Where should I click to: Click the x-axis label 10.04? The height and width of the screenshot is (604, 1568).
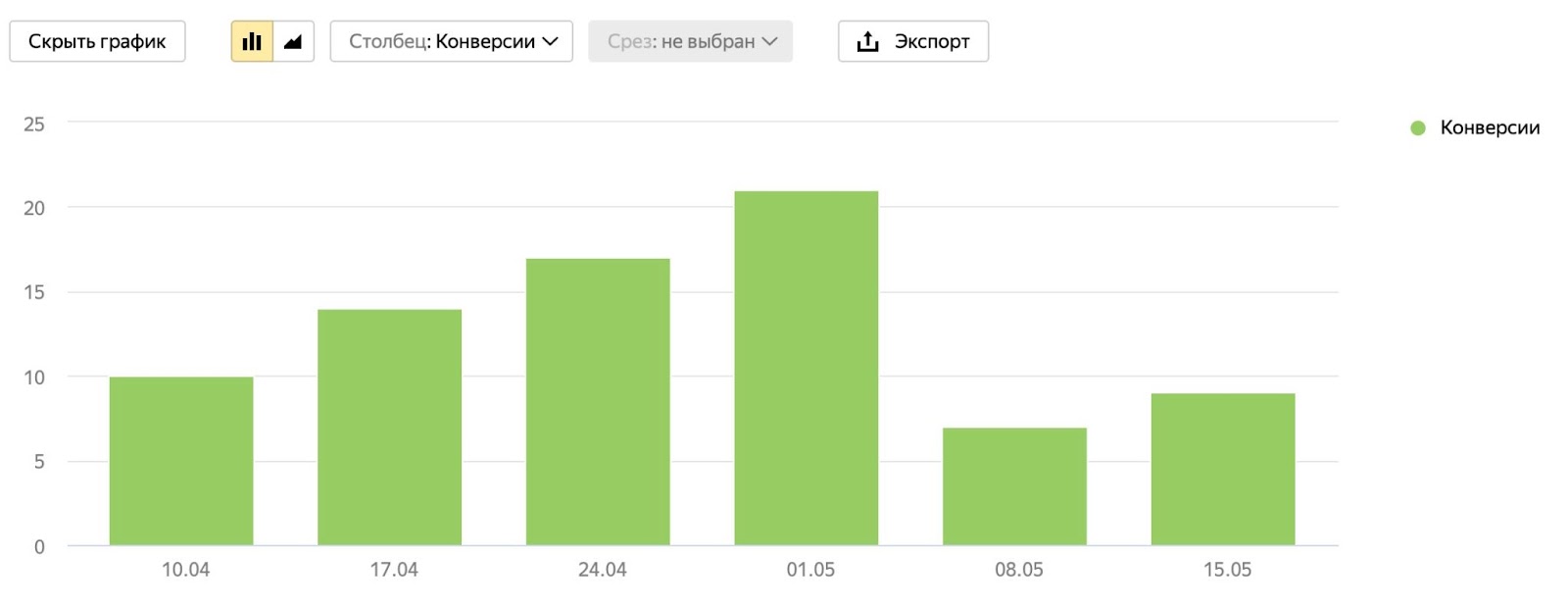click(x=185, y=570)
